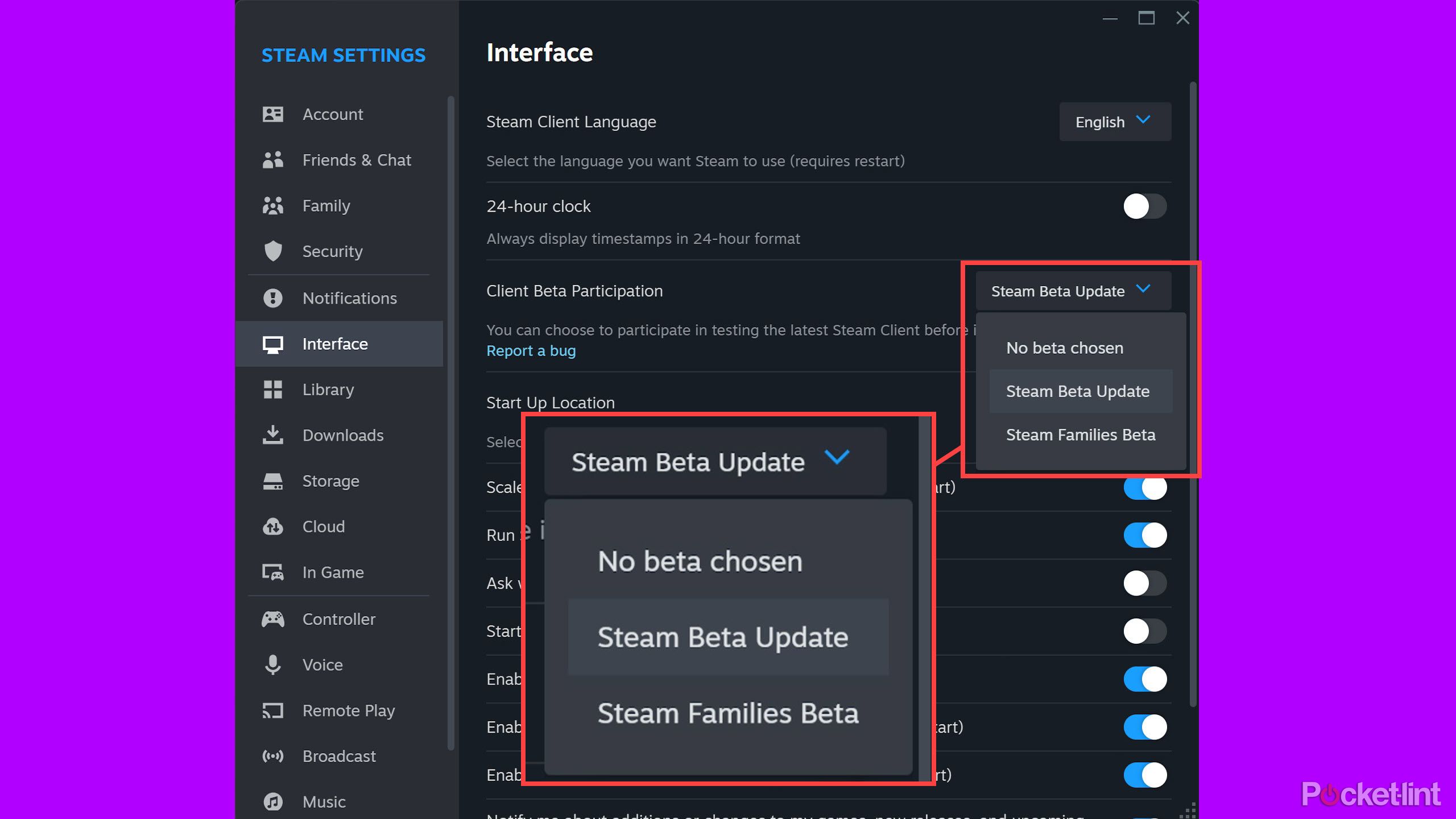Click the Interface menu item

pos(335,343)
